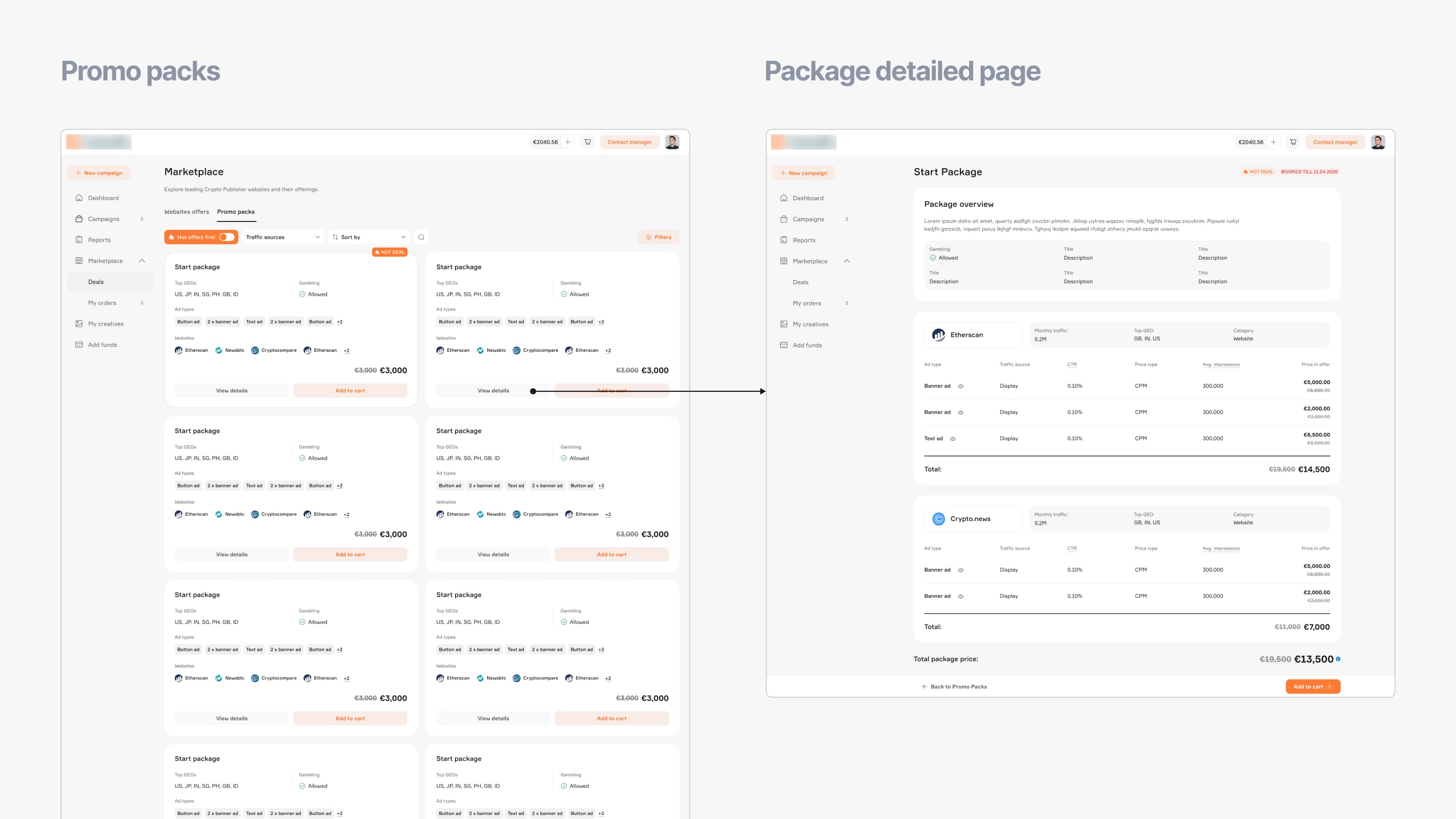This screenshot has width=1456, height=819.
Task: Click View details on the HOT DEAL card
Action: [x=232, y=391]
